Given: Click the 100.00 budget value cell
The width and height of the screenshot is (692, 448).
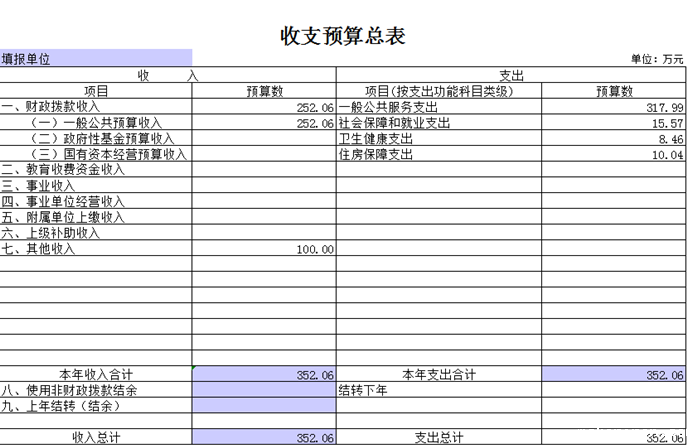Looking at the screenshot, I should point(264,249).
